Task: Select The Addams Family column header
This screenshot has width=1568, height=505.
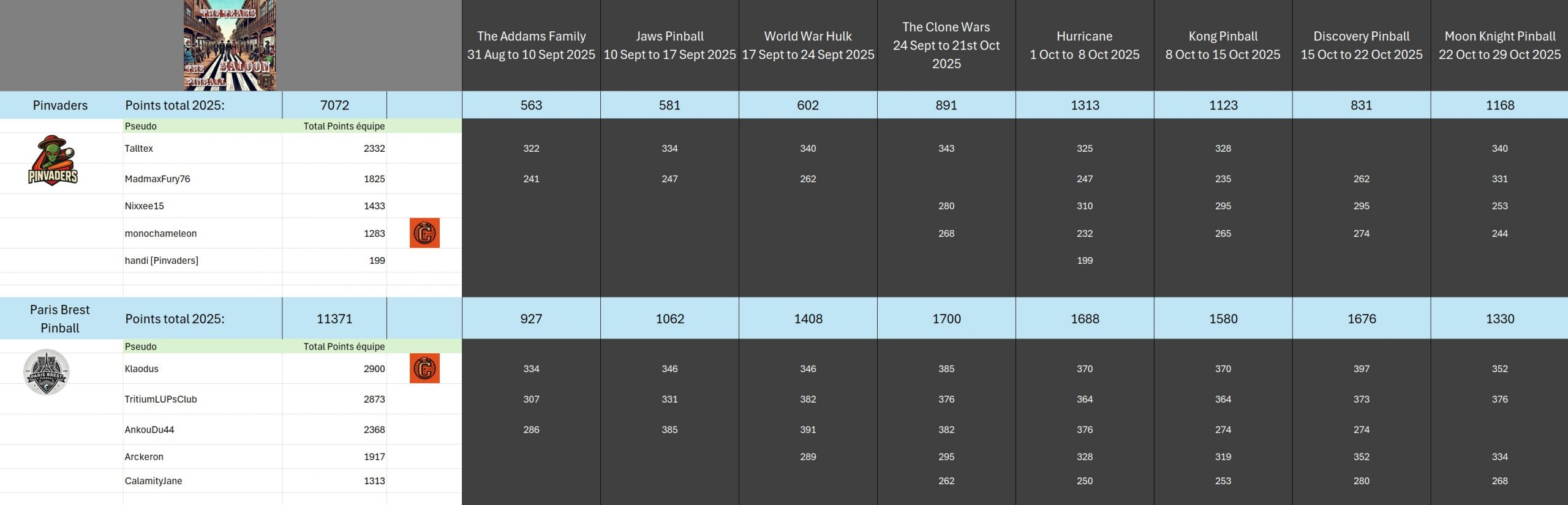Action: tap(531, 45)
